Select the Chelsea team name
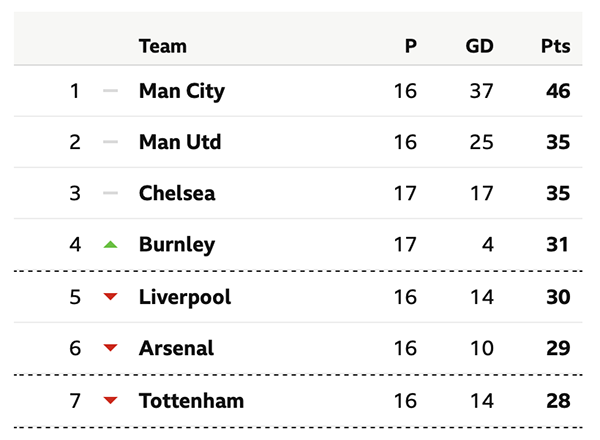Image resolution: width=600 pixels, height=440 pixels. click(x=177, y=193)
